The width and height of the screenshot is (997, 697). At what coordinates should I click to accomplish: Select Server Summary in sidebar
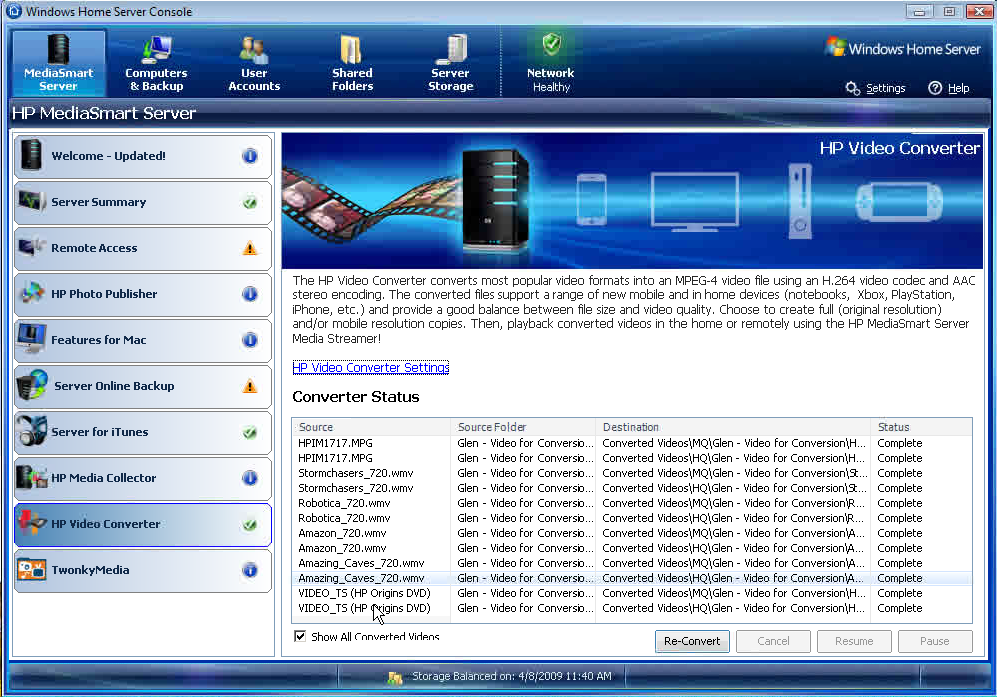142,202
